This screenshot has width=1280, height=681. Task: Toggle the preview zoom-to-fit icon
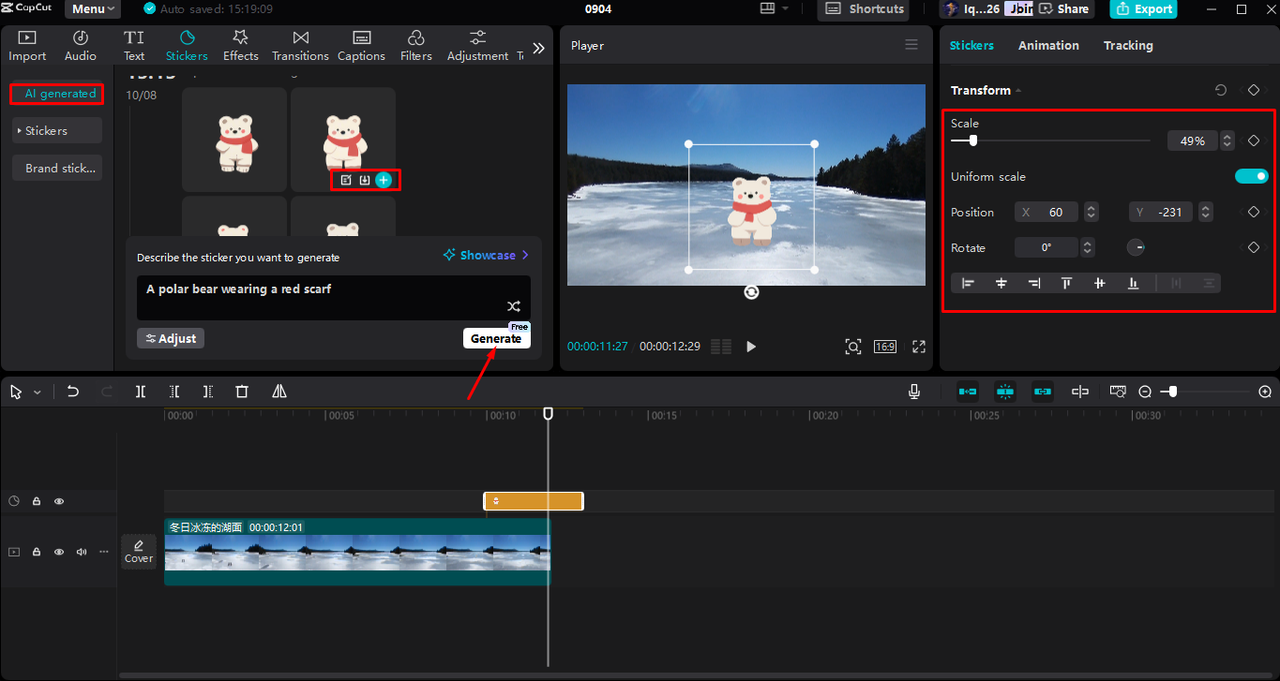pos(853,346)
